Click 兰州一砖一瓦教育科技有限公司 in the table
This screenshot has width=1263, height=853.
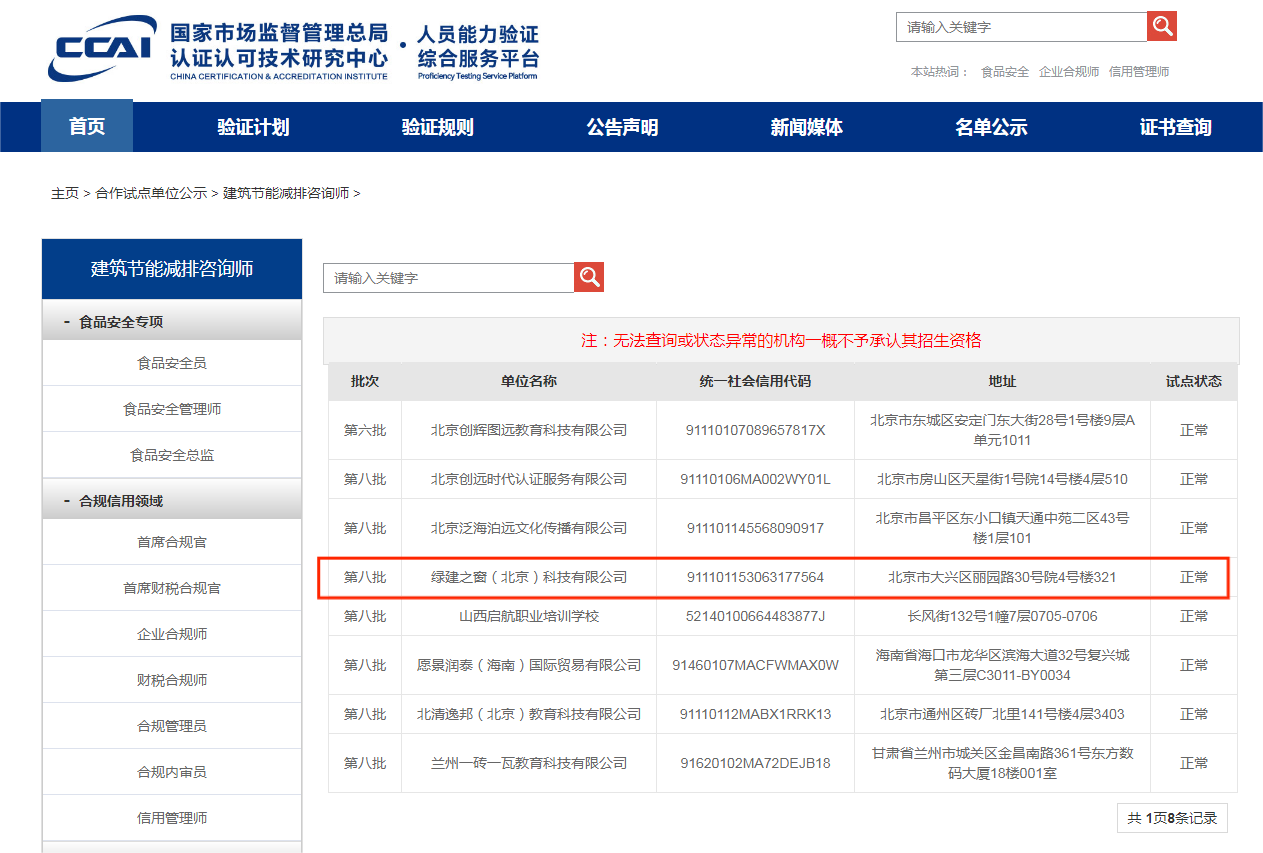[529, 763]
